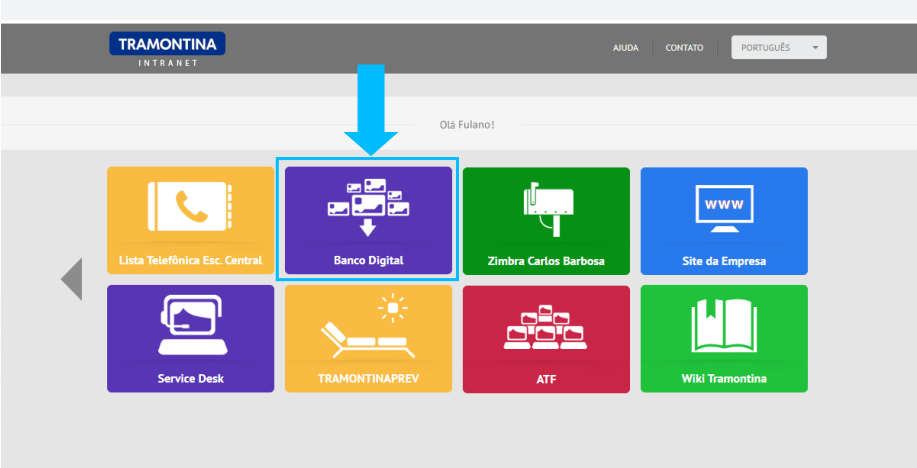Open the CONTATO link
917x468 pixels.
tap(684, 48)
